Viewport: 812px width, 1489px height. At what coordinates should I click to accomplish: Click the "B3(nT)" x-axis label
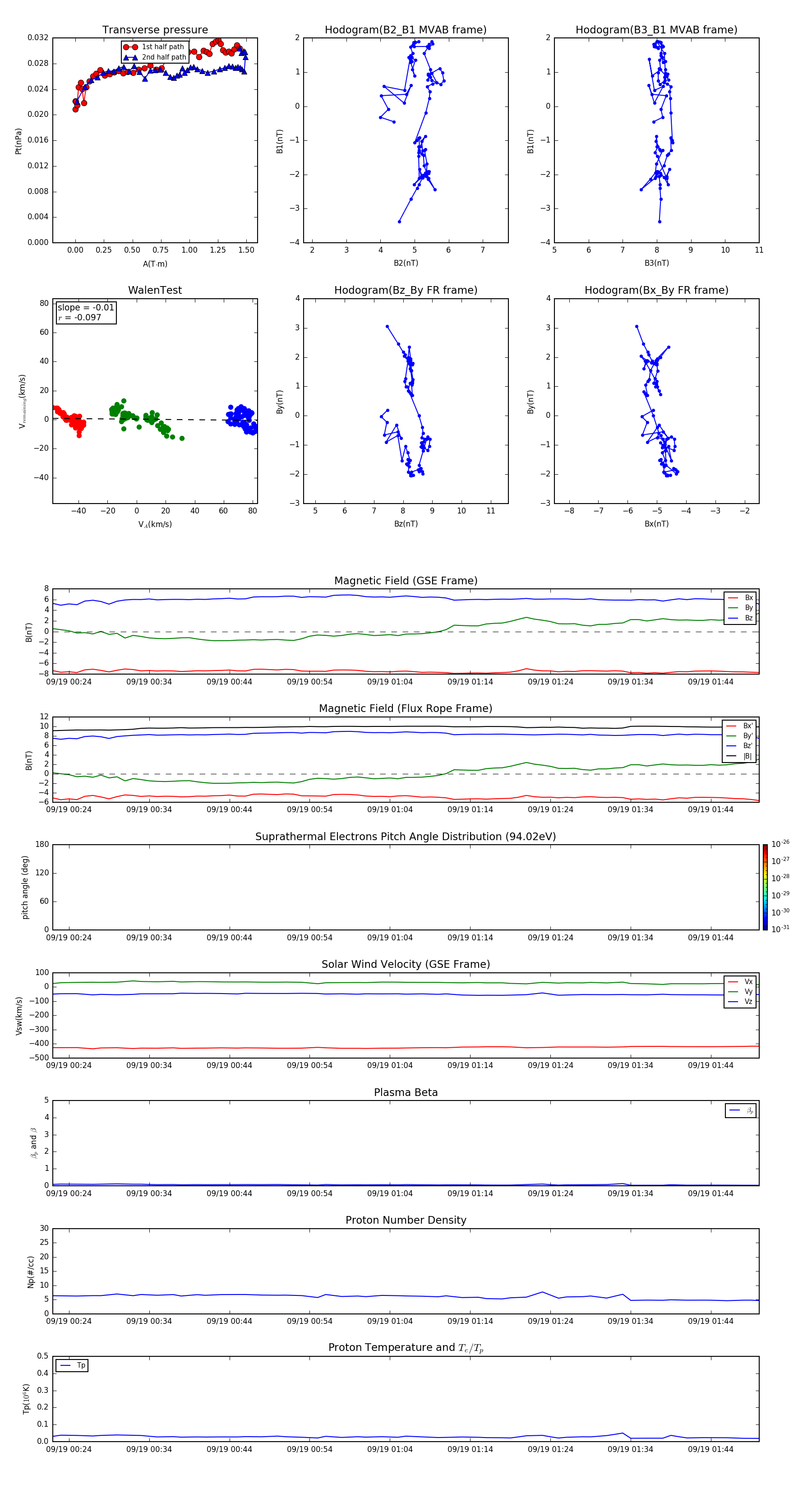pyautogui.click(x=656, y=263)
